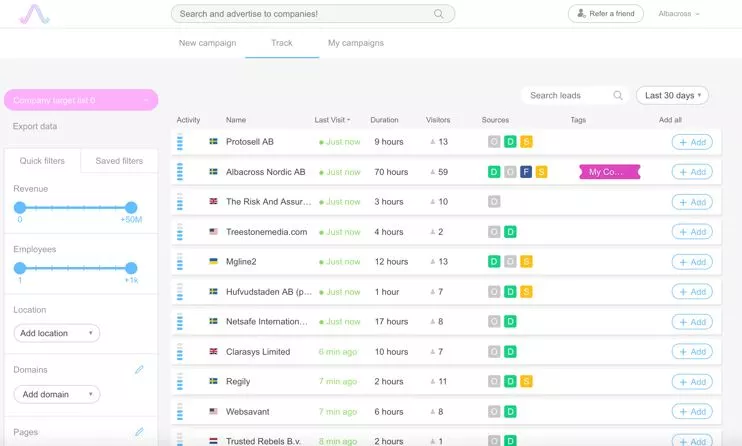Click green D source icon in Netsafe Internation row

[510, 321]
